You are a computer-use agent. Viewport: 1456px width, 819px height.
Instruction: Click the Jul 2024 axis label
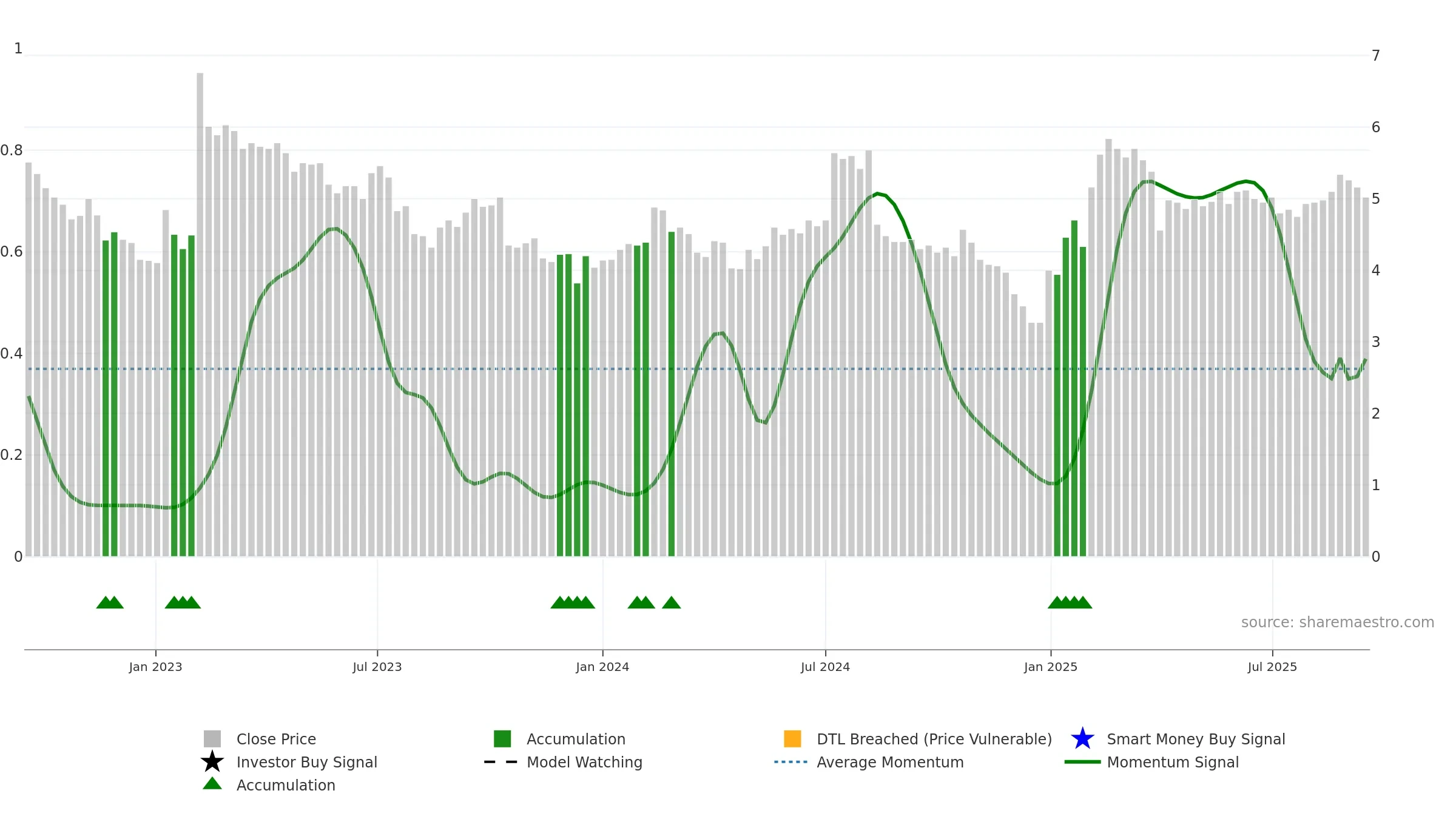click(825, 667)
